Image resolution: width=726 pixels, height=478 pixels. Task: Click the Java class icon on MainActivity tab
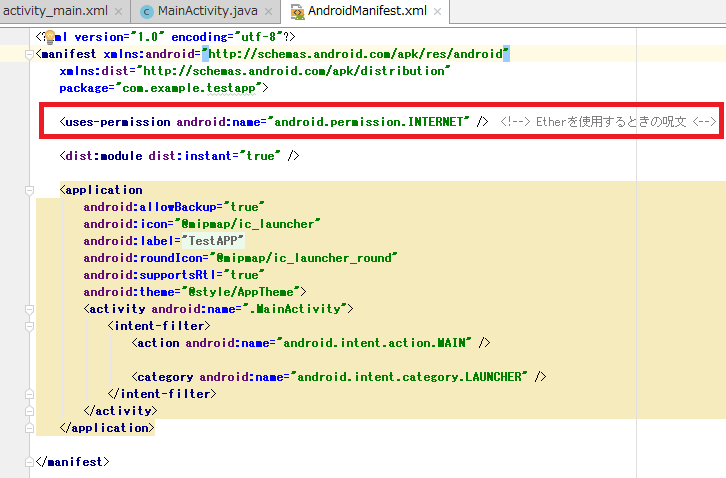[x=147, y=12]
